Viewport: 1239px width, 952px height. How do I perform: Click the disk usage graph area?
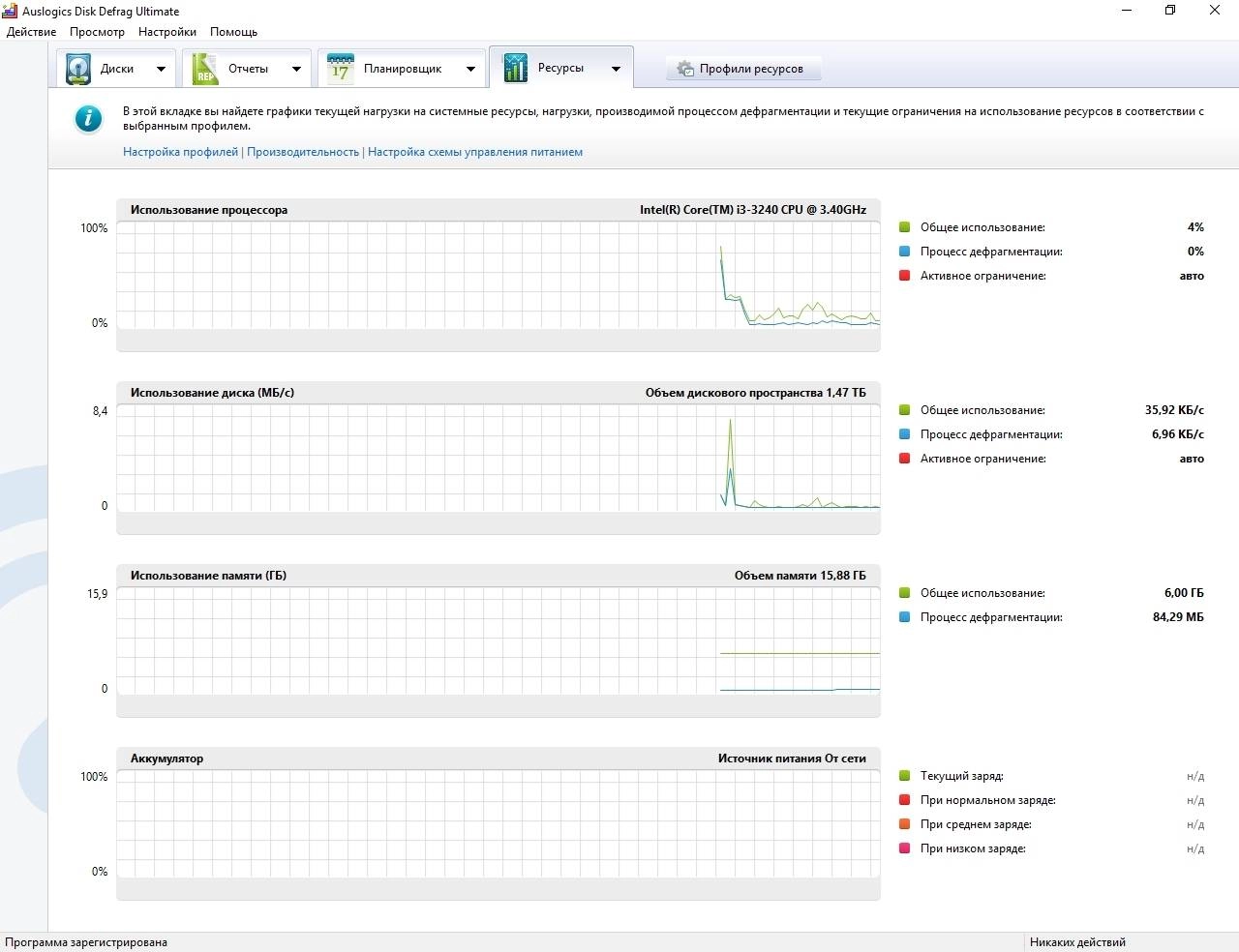(x=499, y=458)
